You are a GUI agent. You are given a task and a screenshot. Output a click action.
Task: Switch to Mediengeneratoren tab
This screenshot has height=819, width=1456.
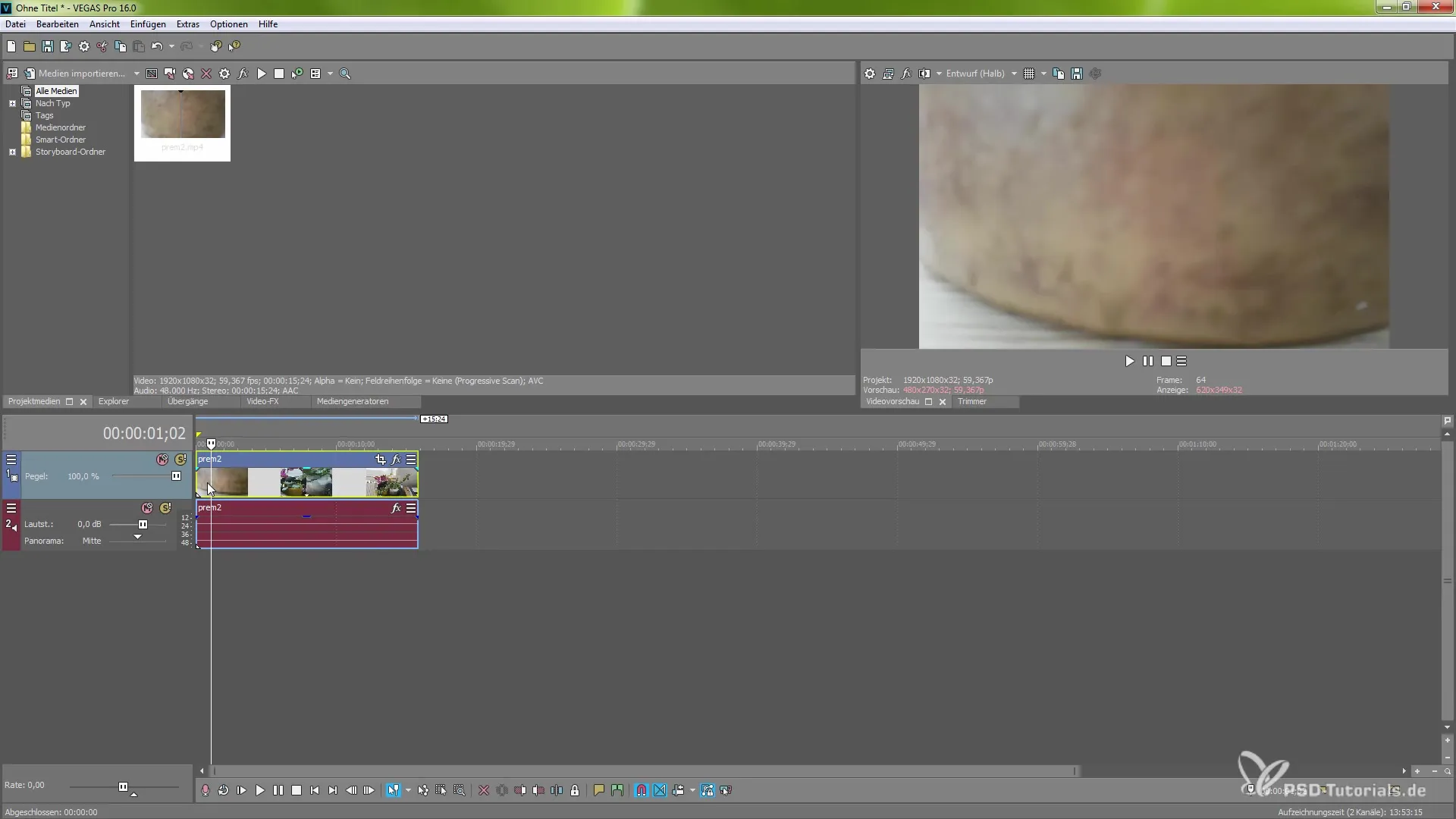point(353,401)
